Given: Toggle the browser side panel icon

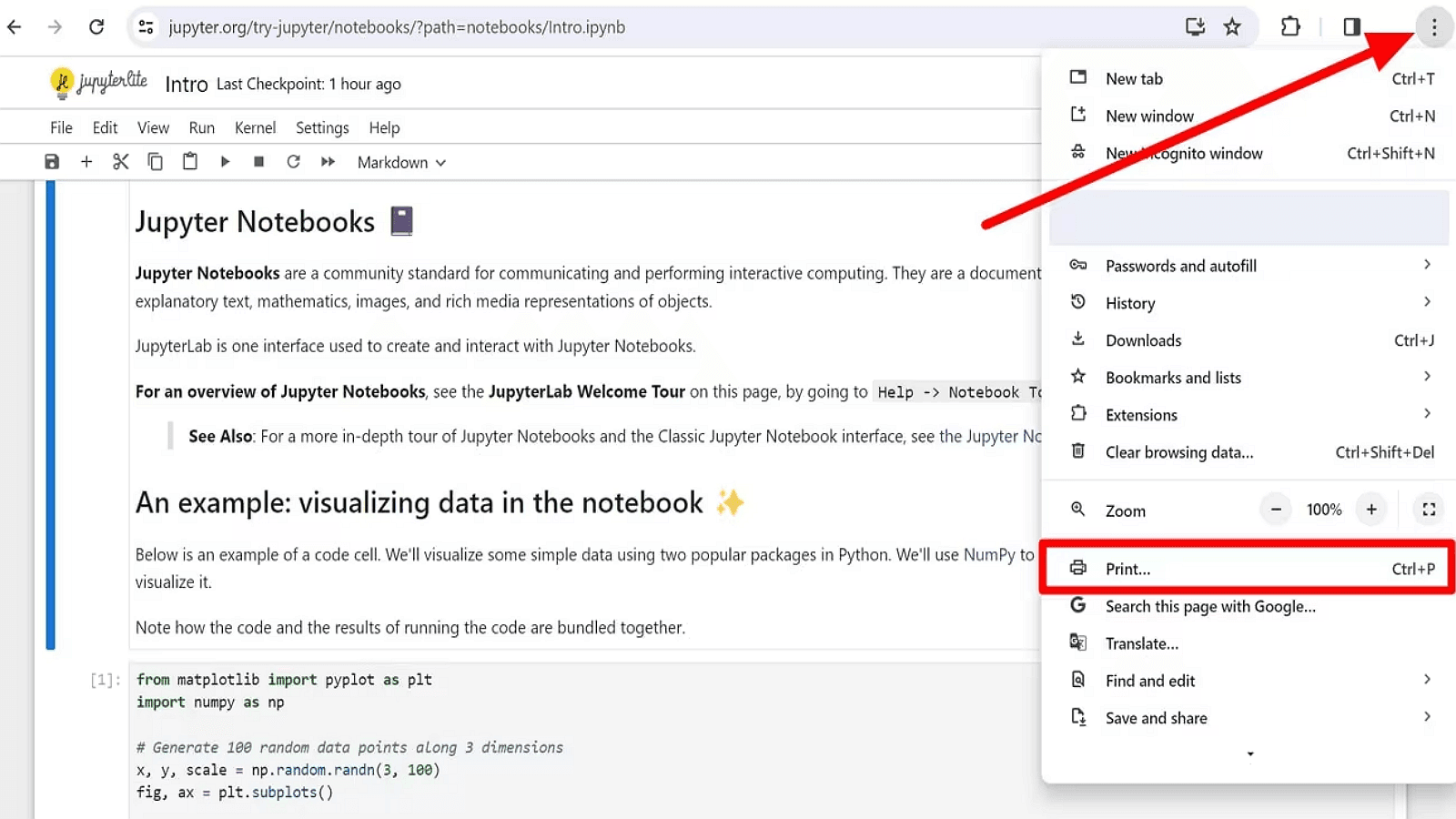Looking at the screenshot, I should click(x=1351, y=27).
